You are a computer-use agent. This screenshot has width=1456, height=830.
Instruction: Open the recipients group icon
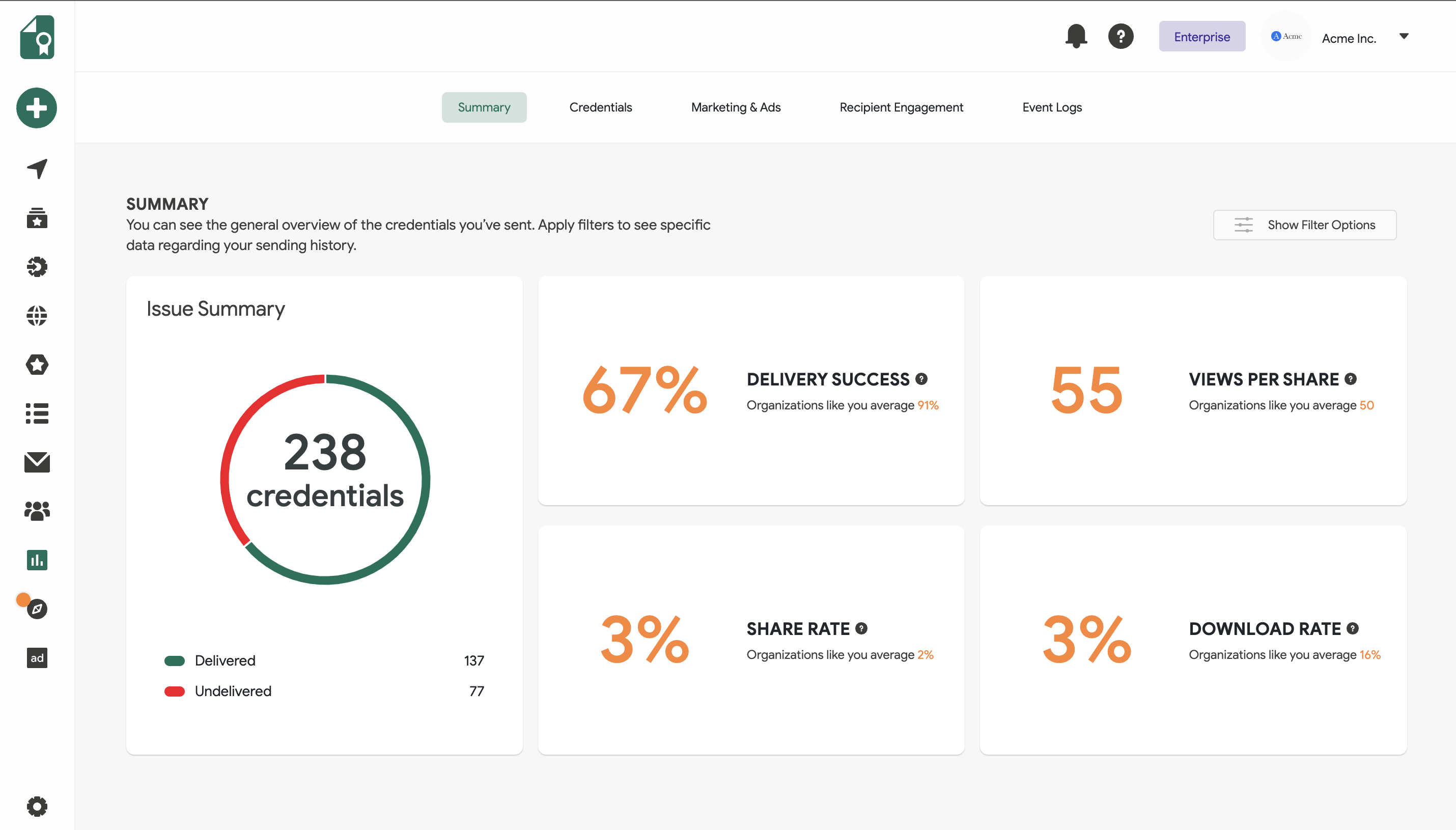point(37,511)
